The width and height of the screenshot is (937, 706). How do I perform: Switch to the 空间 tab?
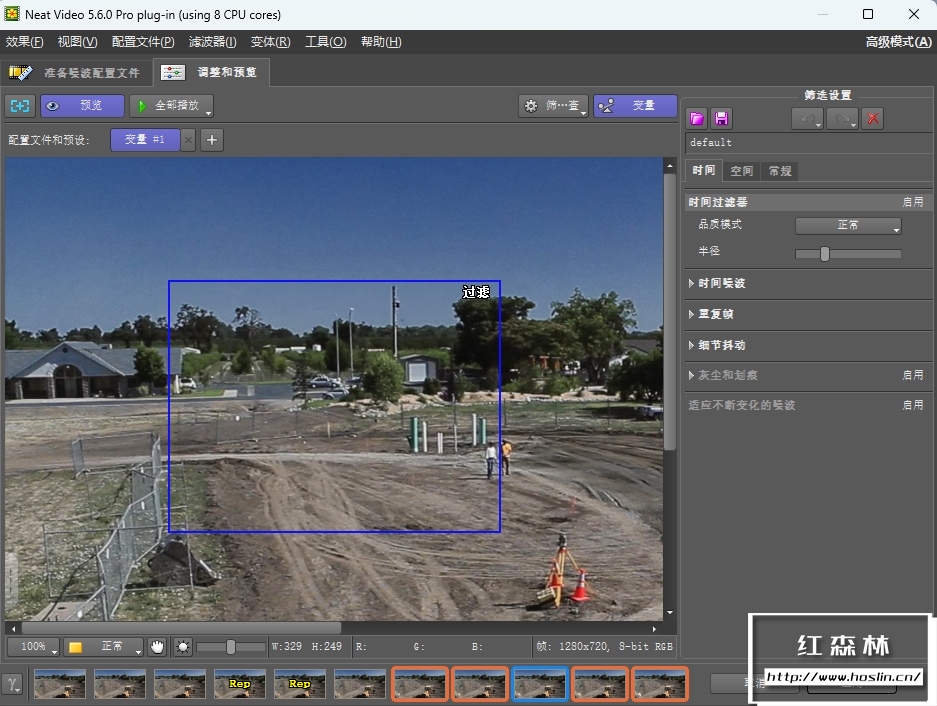741,171
